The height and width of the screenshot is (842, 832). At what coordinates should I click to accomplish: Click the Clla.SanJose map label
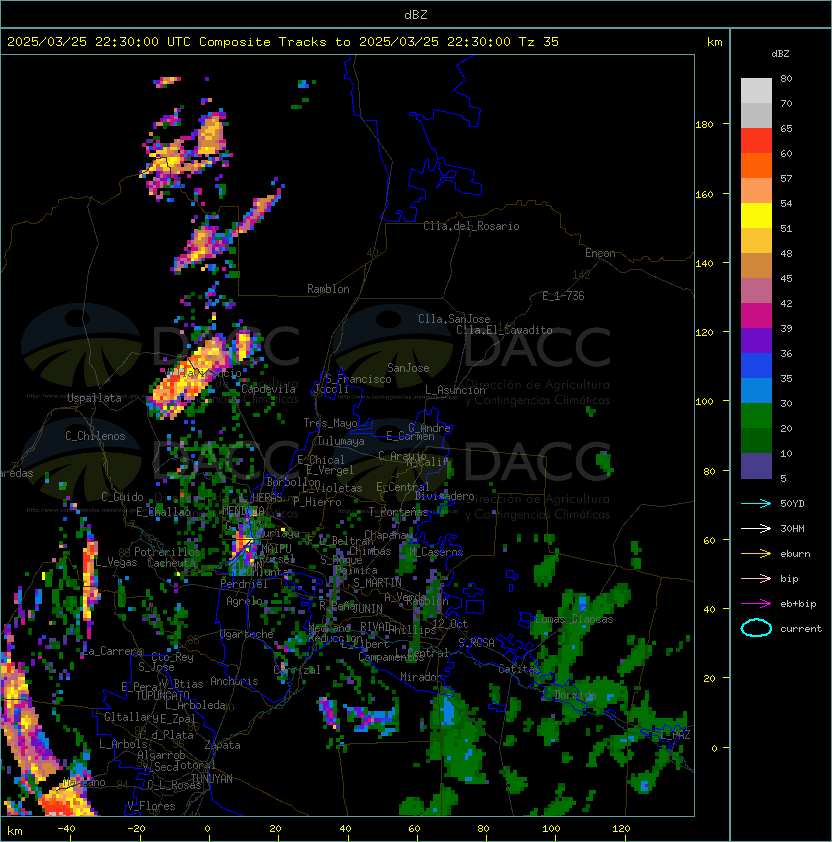tap(454, 319)
